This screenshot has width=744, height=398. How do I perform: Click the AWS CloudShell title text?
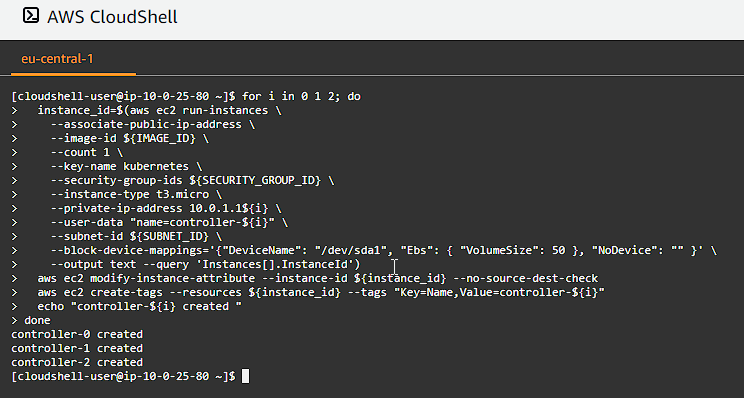pyautogui.click(x=112, y=17)
